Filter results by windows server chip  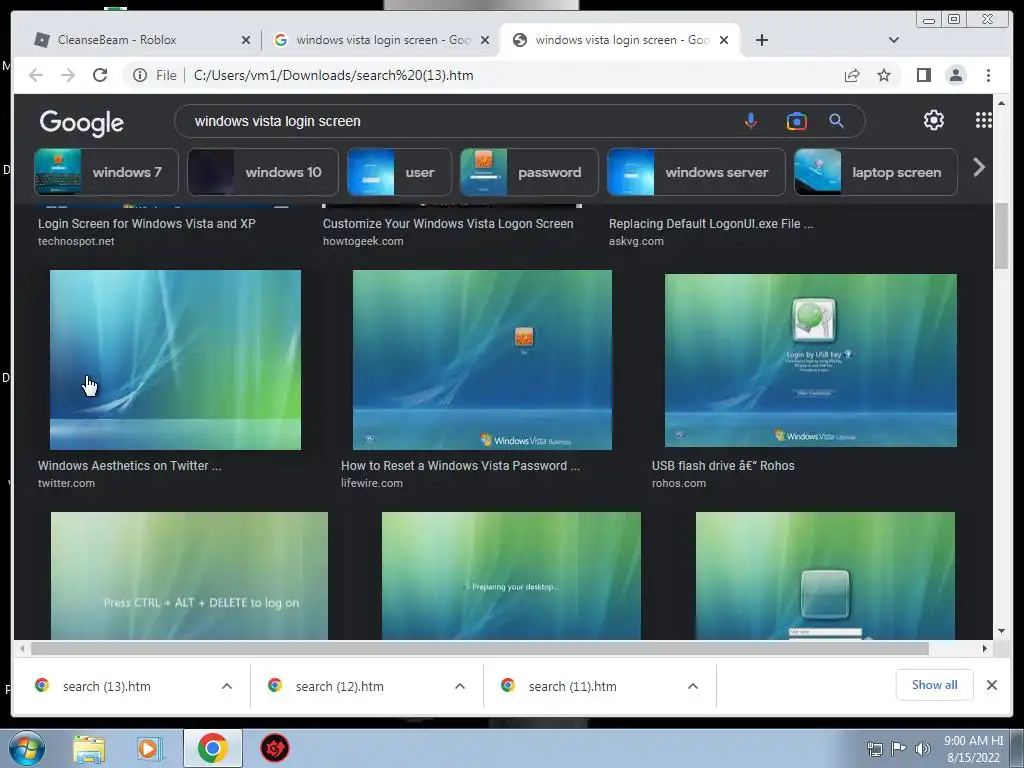click(696, 172)
